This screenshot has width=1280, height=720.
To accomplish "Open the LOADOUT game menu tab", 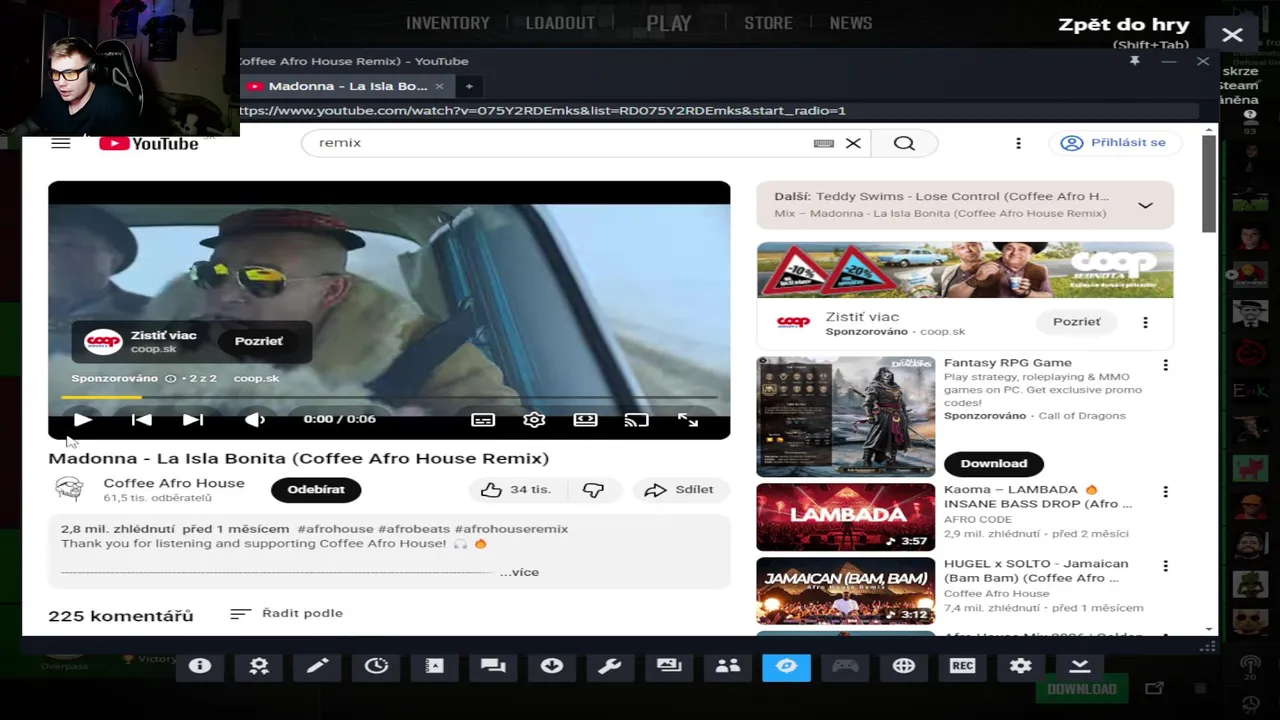I will [560, 23].
